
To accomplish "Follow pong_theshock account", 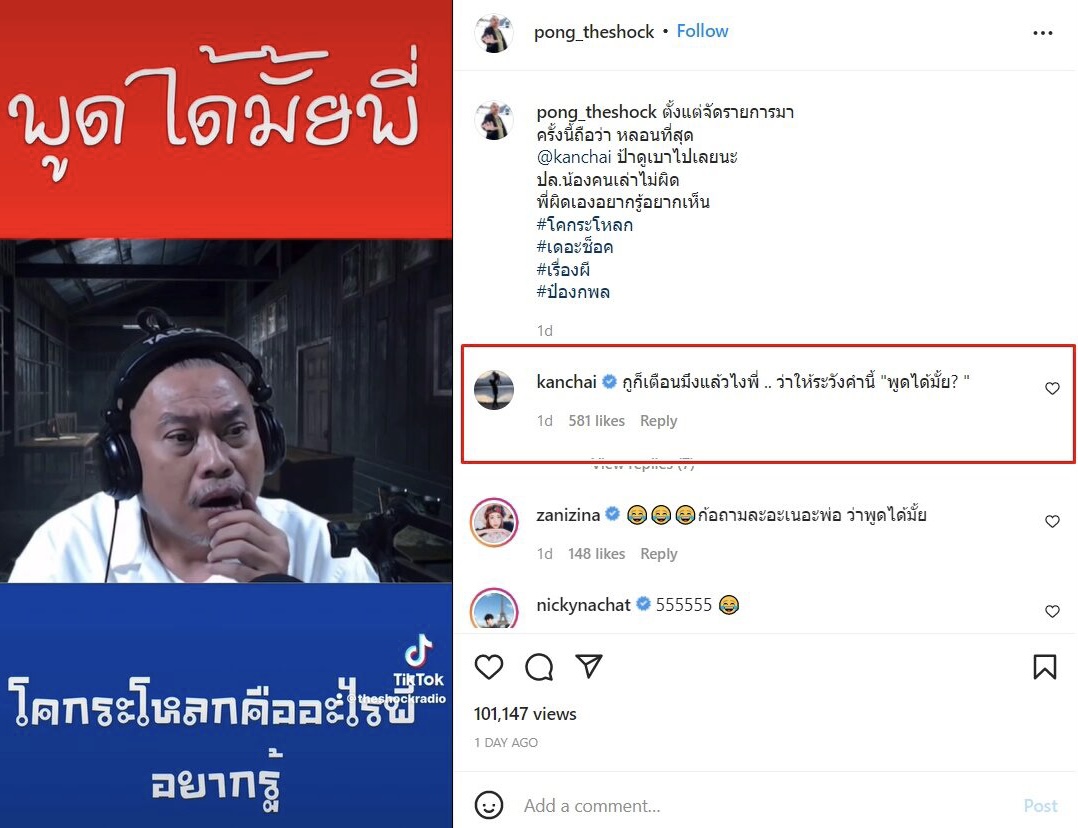I will [x=702, y=31].
